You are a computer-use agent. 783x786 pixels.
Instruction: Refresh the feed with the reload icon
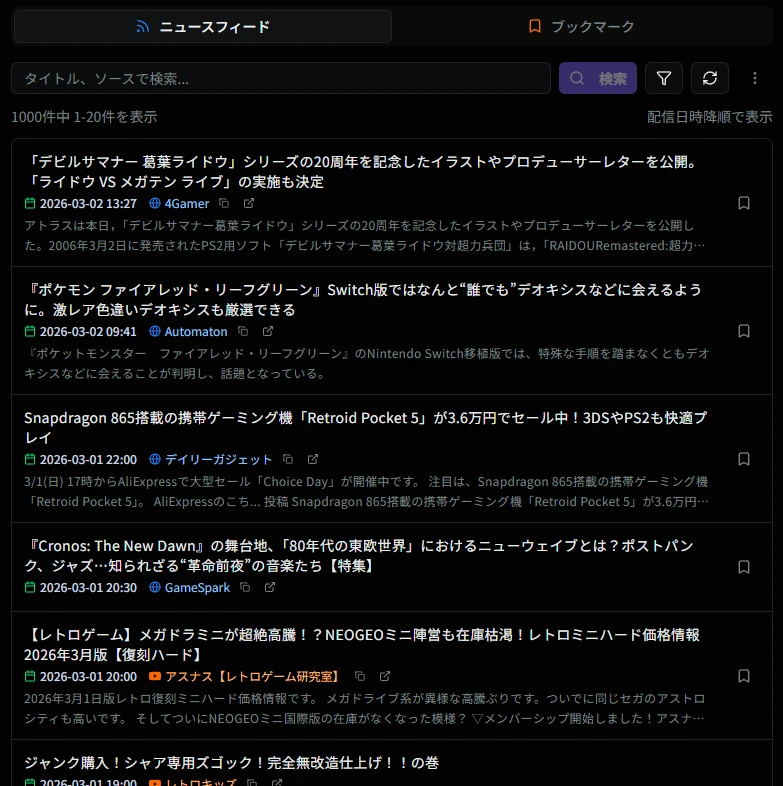point(709,78)
